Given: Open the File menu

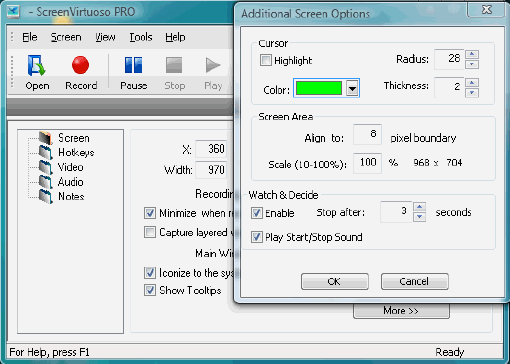Looking at the screenshot, I should pos(30,37).
